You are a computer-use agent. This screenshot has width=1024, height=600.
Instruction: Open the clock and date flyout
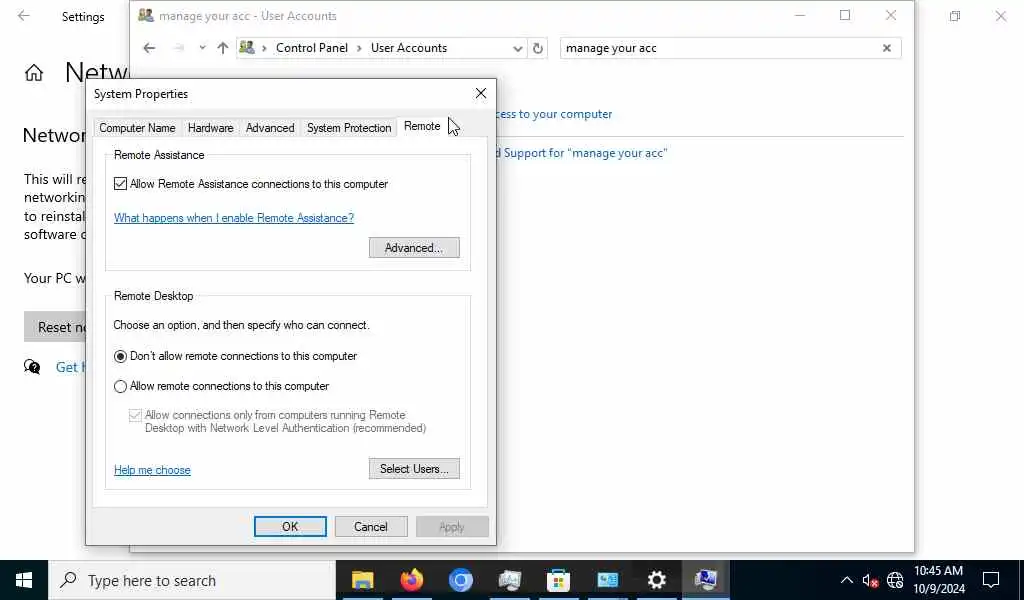point(938,580)
